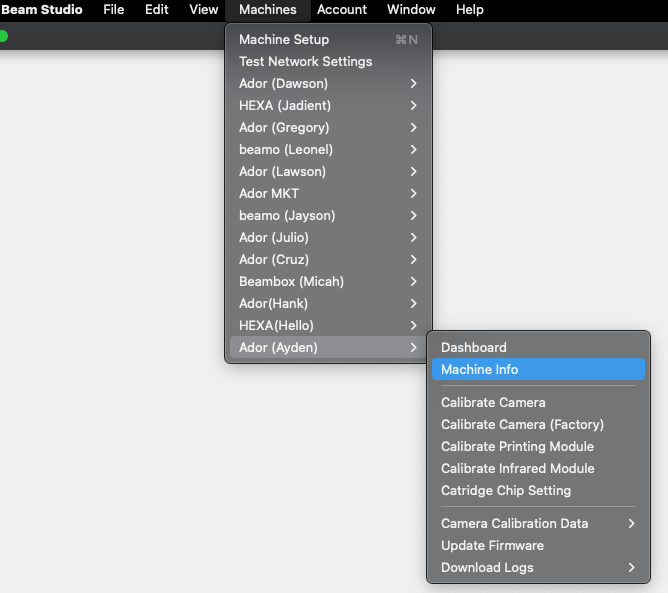The image size is (668, 593).
Task: Open Dashboard for Ador (Ayden)
Action: pos(538,348)
